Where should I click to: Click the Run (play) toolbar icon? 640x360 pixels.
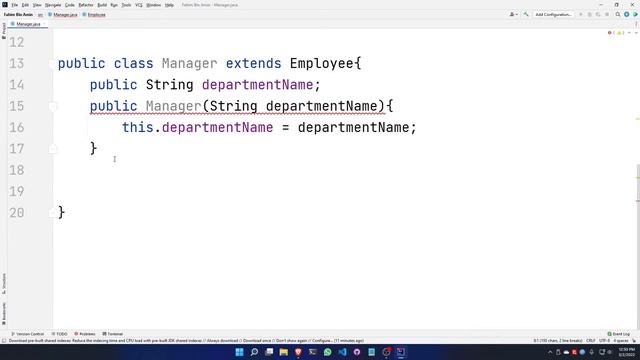pos(581,14)
